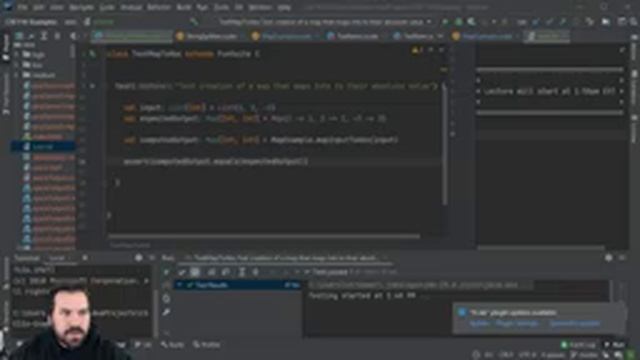Open the Profiler tool window button
Screen dimensions: 640x360
click(207, 345)
